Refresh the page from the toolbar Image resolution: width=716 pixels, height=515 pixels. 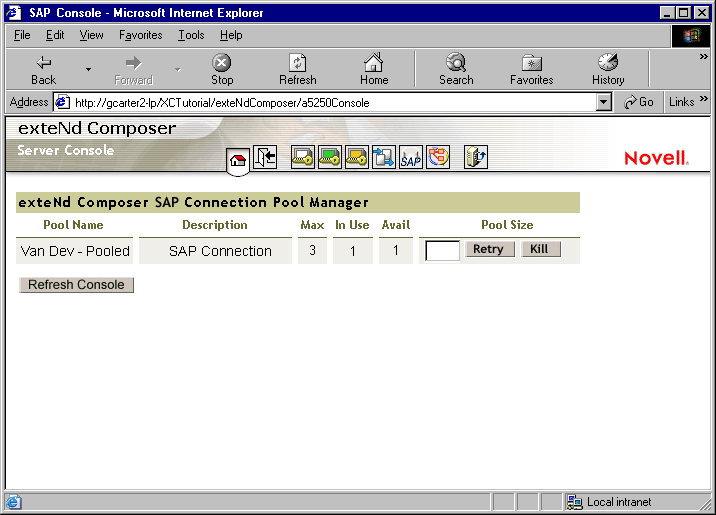[x=298, y=70]
